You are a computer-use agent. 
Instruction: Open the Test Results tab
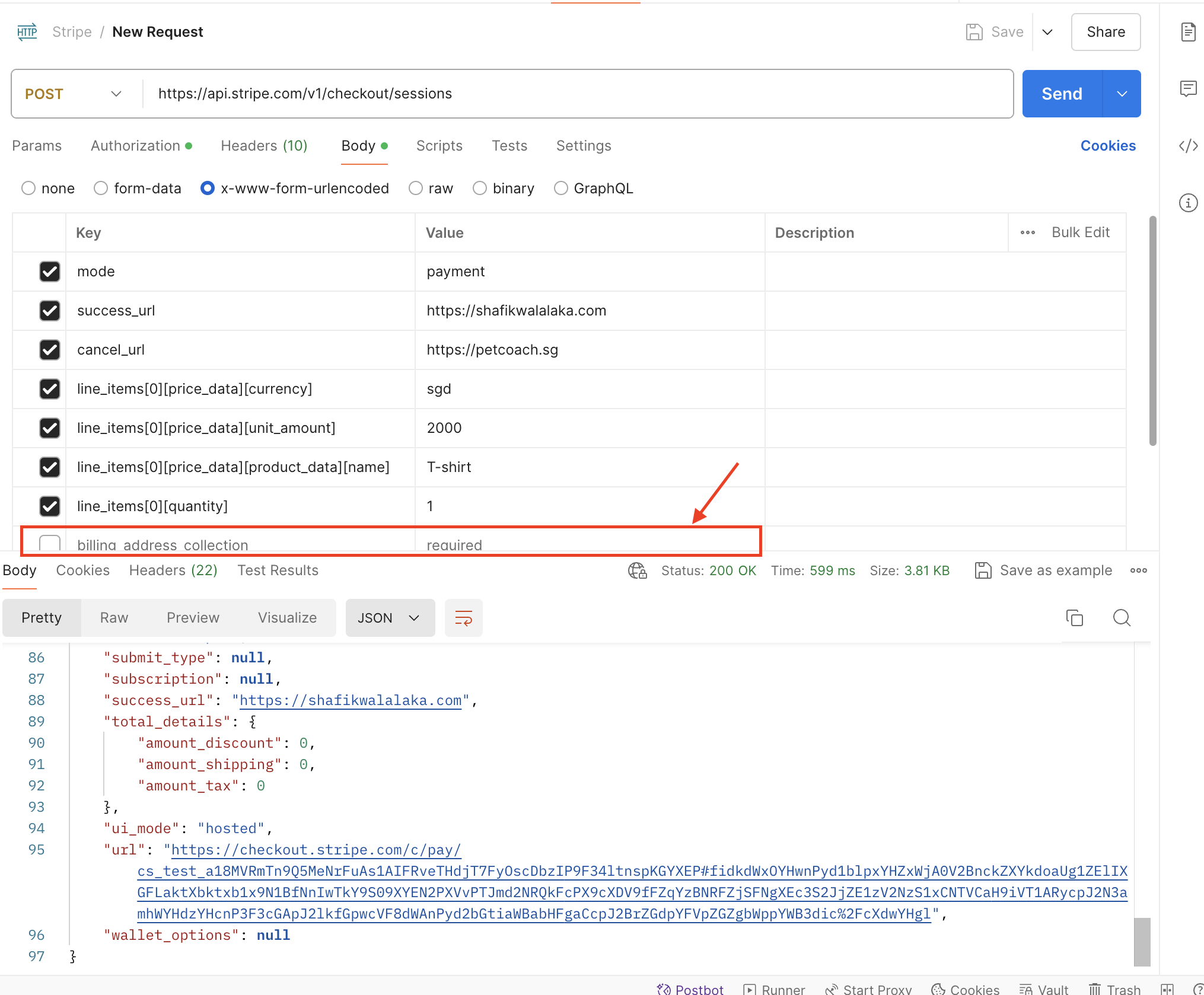(x=278, y=570)
